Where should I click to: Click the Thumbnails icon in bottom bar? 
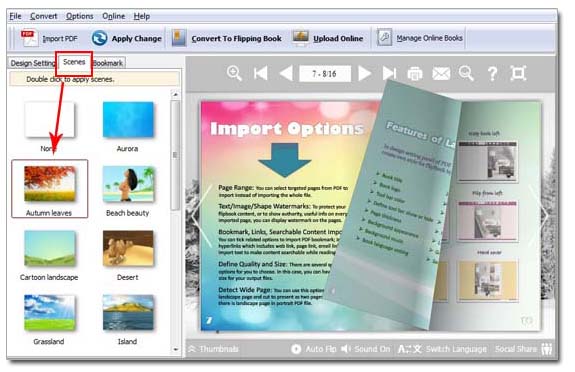coord(192,349)
